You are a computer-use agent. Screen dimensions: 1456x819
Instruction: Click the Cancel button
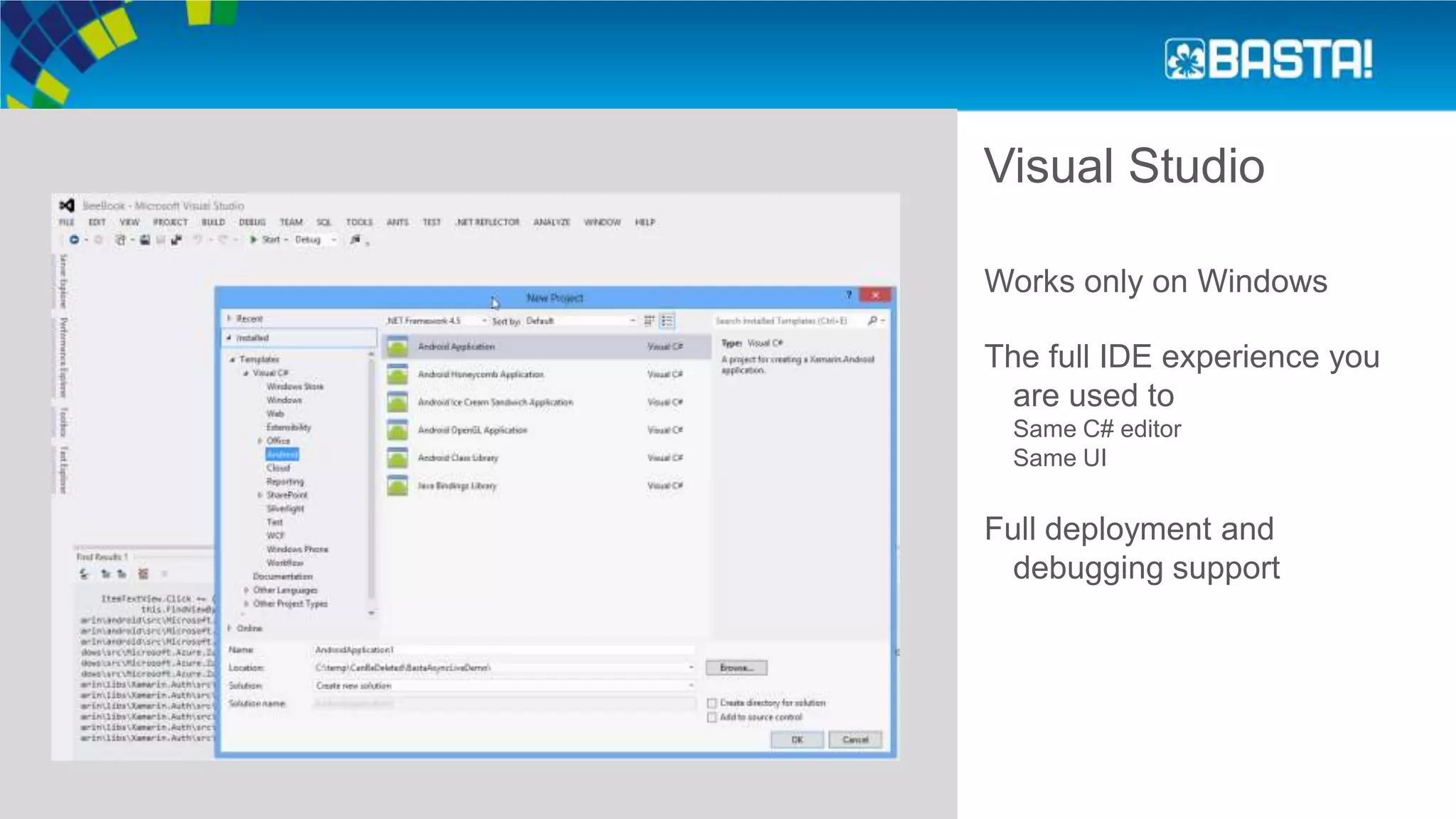(x=855, y=740)
